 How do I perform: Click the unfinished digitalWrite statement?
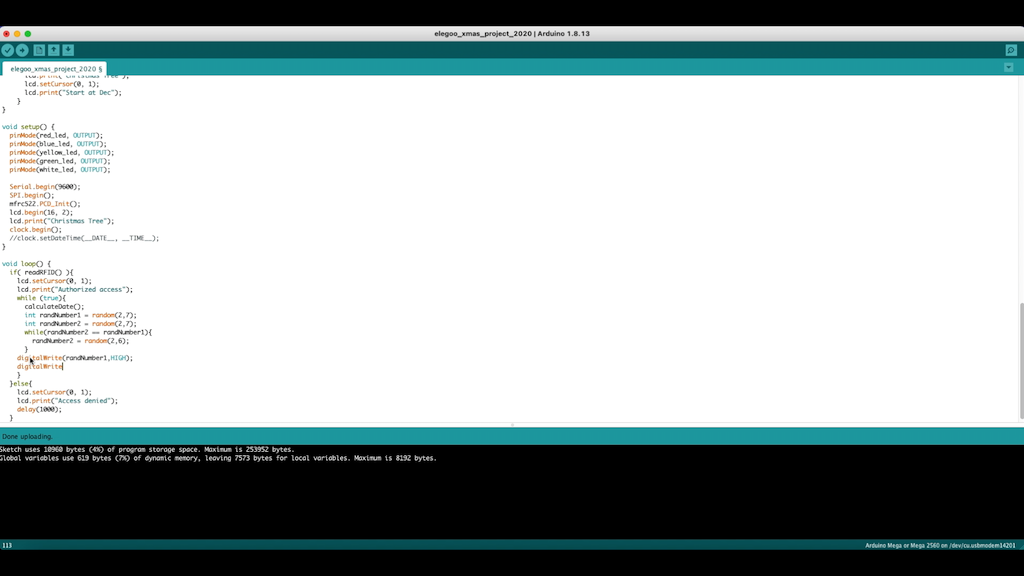click(x=38, y=366)
